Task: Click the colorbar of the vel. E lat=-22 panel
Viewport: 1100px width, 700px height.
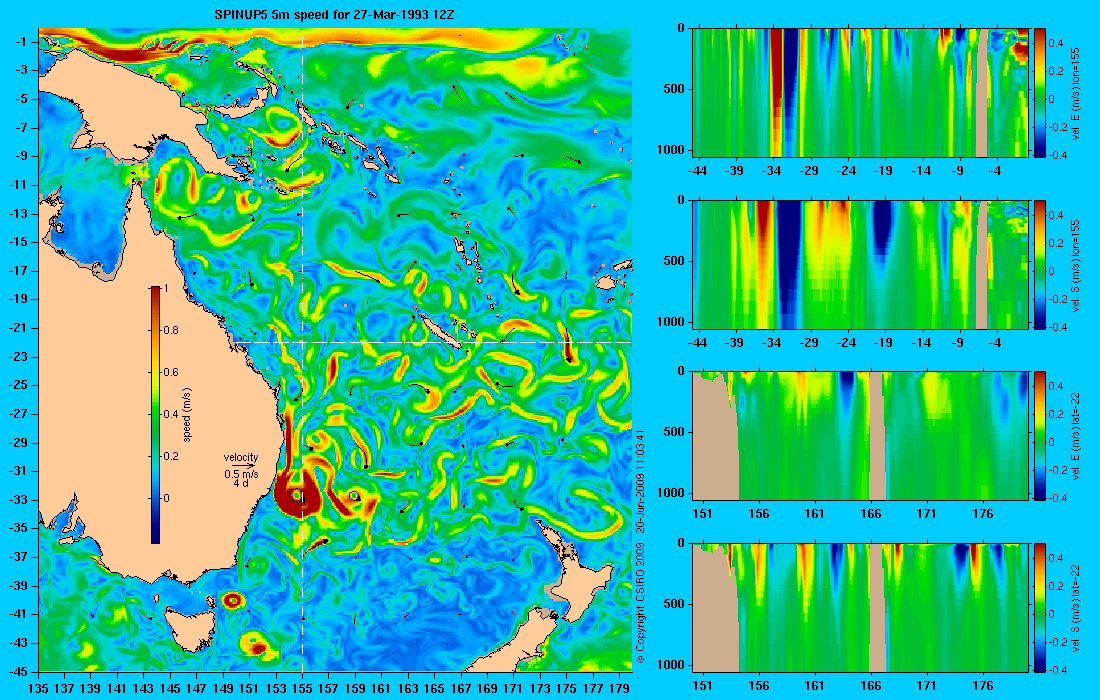Action: pyautogui.click(x=1039, y=436)
